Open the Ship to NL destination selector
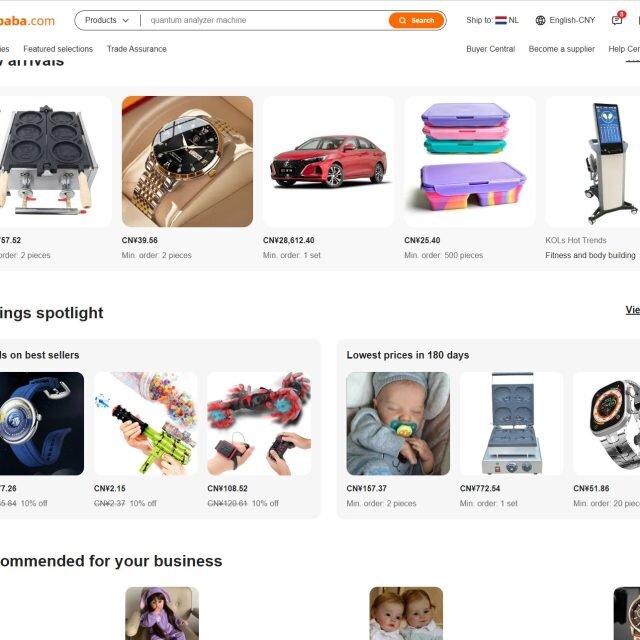The height and width of the screenshot is (640, 640). click(492, 20)
